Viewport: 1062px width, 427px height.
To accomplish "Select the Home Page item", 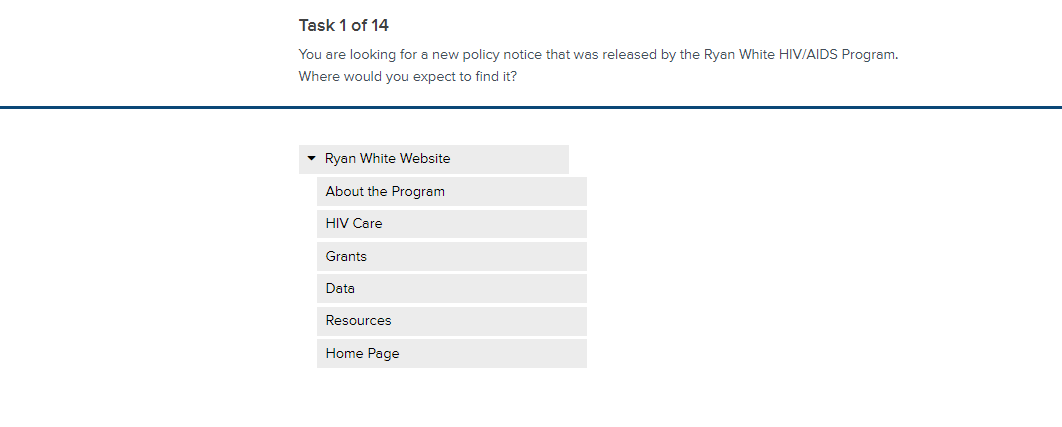I will click(x=362, y=354).
